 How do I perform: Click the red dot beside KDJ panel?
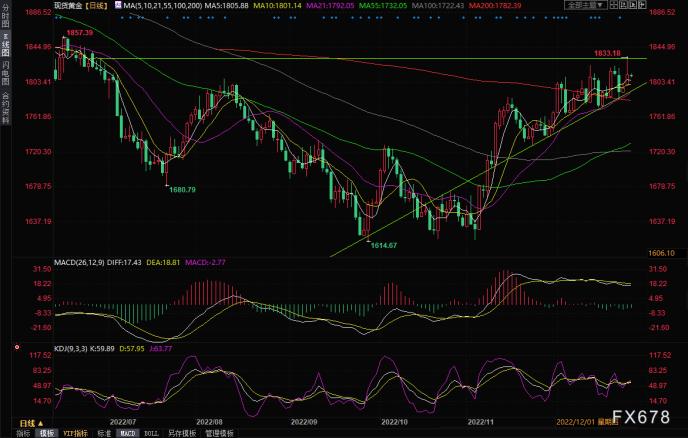pos(17,347)
